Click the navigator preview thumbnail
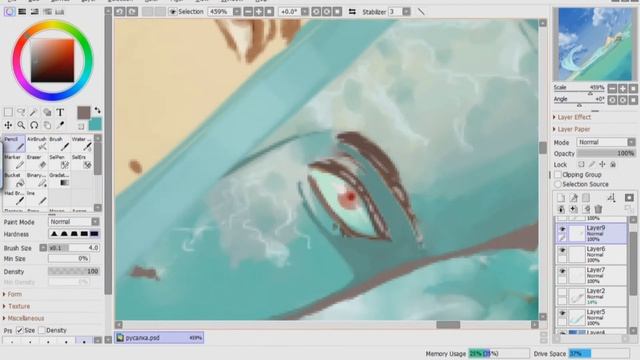Image resolution: width=640 pixels, height=360 pixels. 594,44
